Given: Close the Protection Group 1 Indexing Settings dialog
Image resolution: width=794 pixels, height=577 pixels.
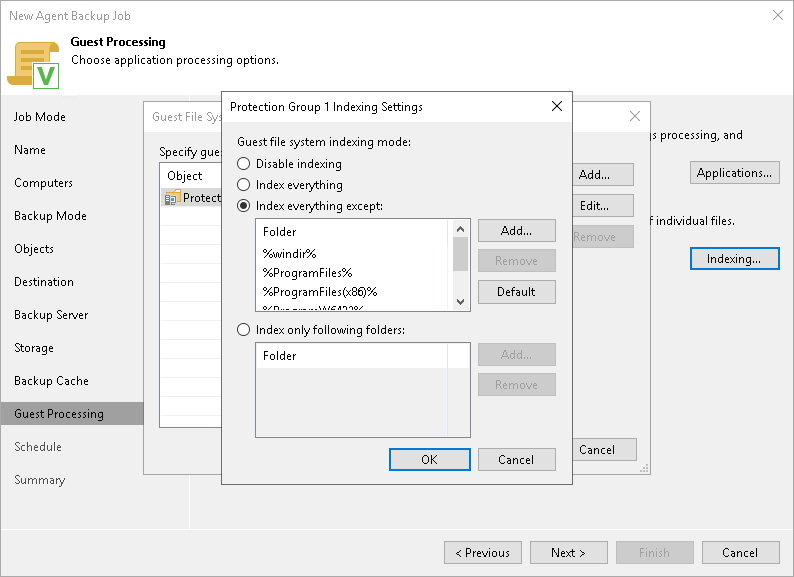Looking at the screenshot, I should [x=557, y=106].
